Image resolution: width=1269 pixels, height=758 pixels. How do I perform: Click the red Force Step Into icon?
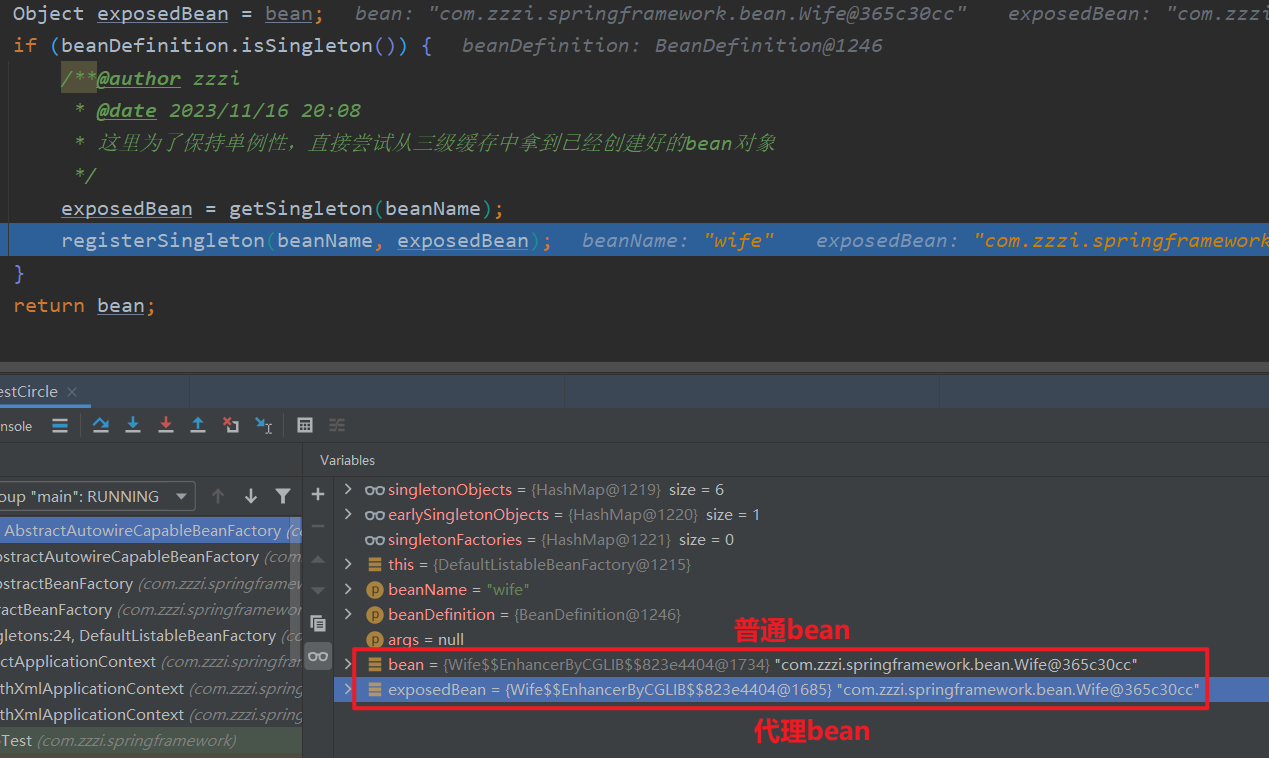point(166,425)
